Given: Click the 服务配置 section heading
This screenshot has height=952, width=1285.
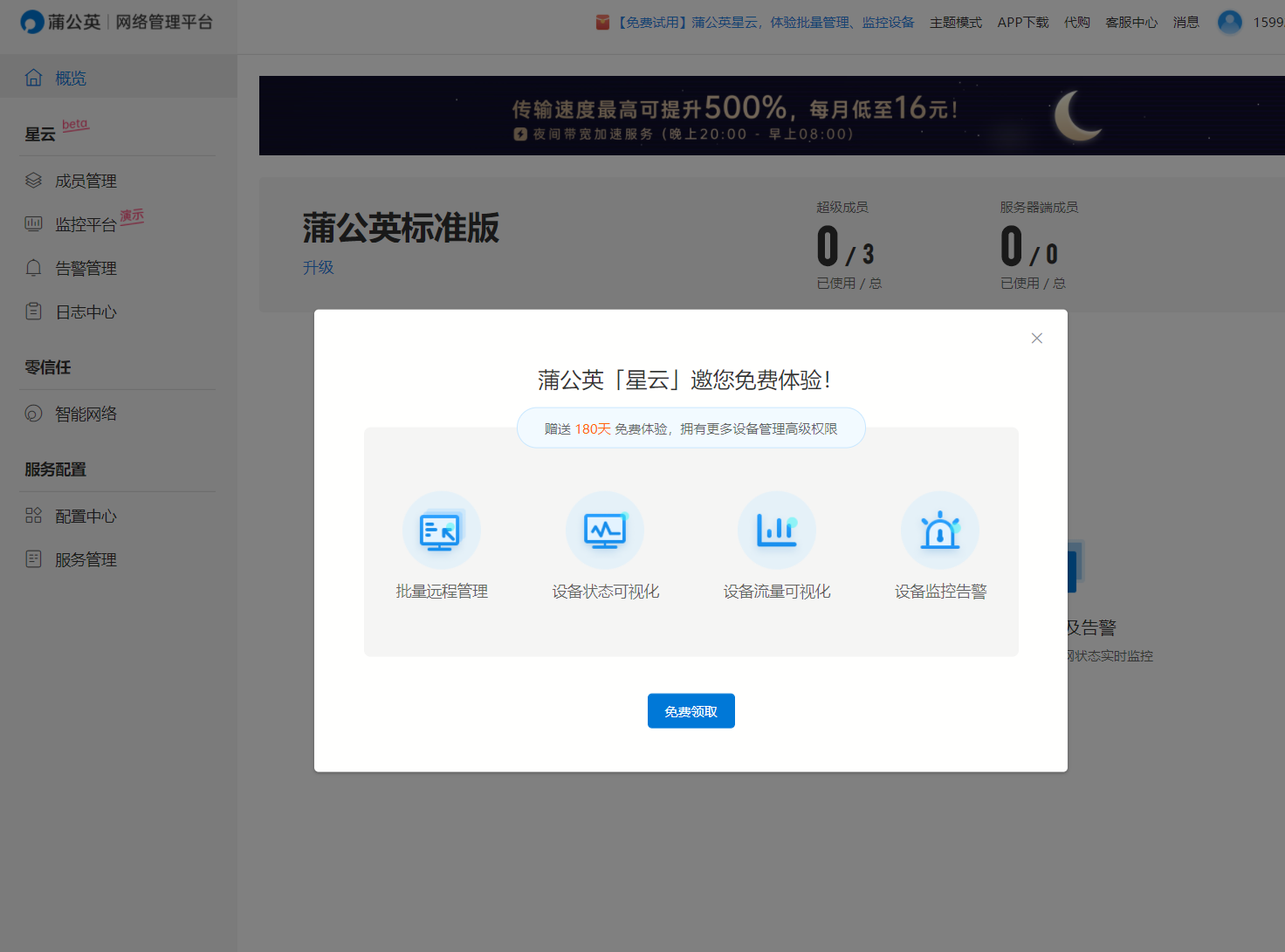Looking at the screenshot, I should pos(56,469).
